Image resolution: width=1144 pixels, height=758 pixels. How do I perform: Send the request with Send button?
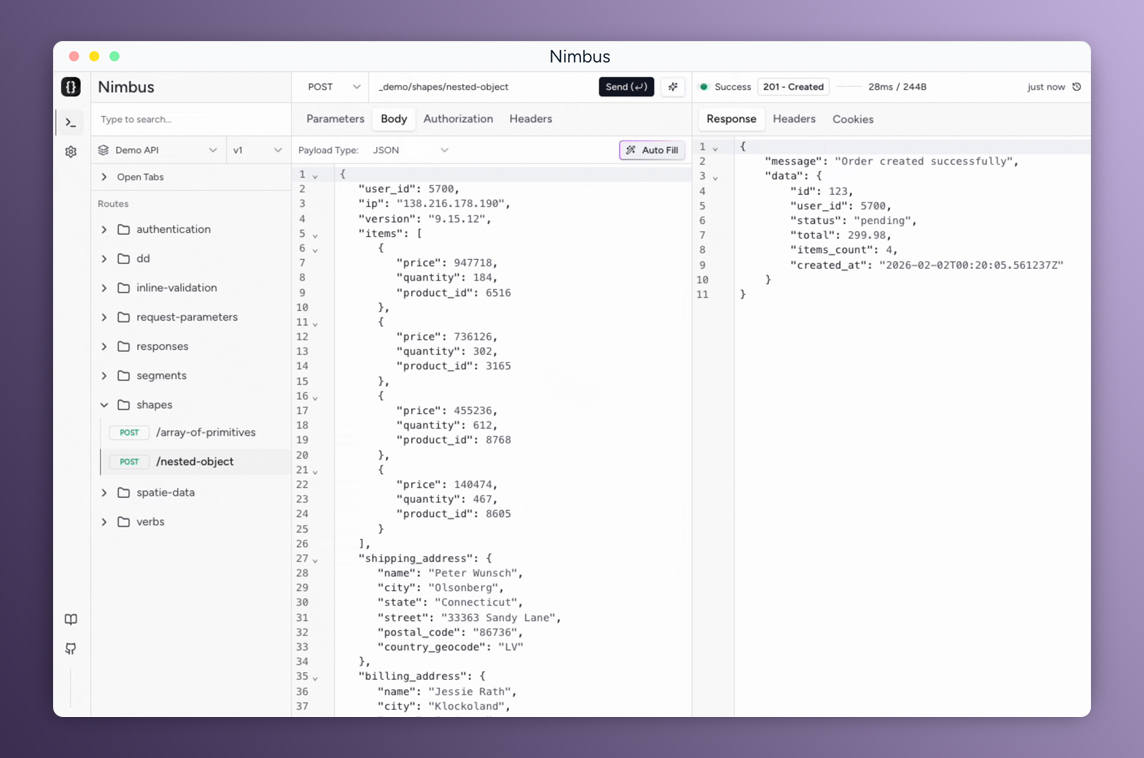[626, 87]
